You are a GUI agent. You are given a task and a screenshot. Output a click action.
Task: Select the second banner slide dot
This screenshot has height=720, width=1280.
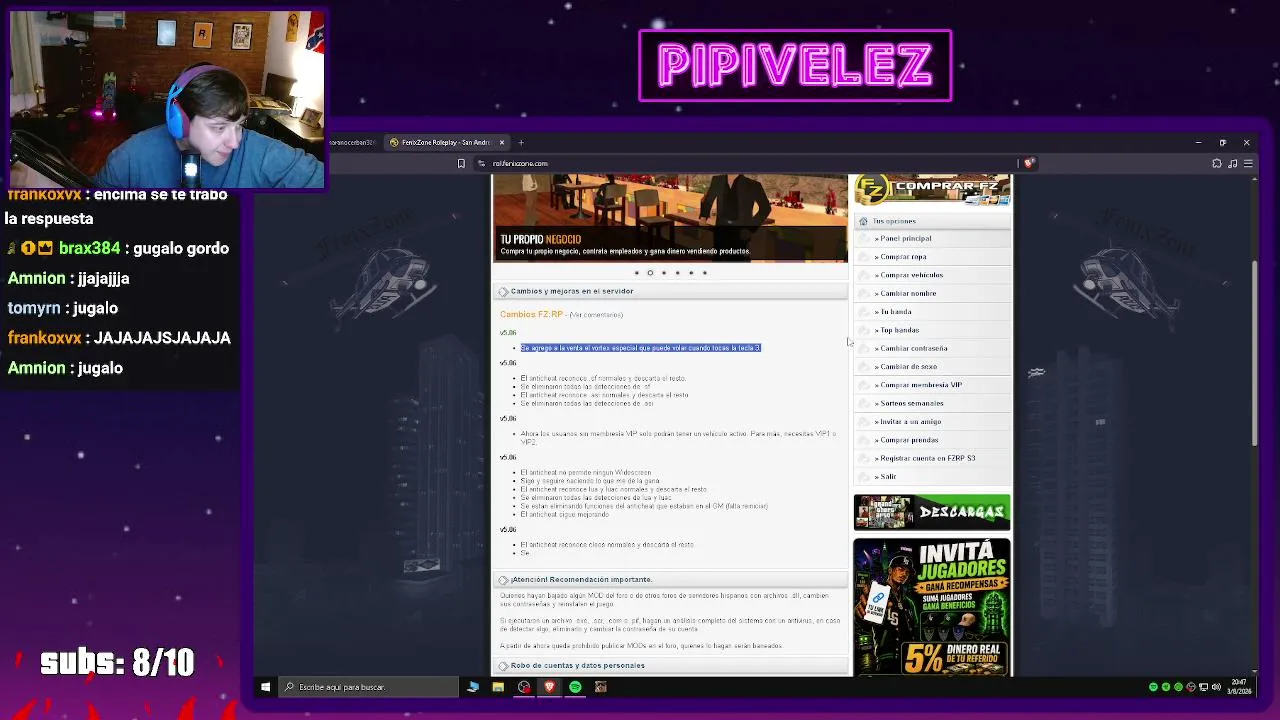point(650,273)
